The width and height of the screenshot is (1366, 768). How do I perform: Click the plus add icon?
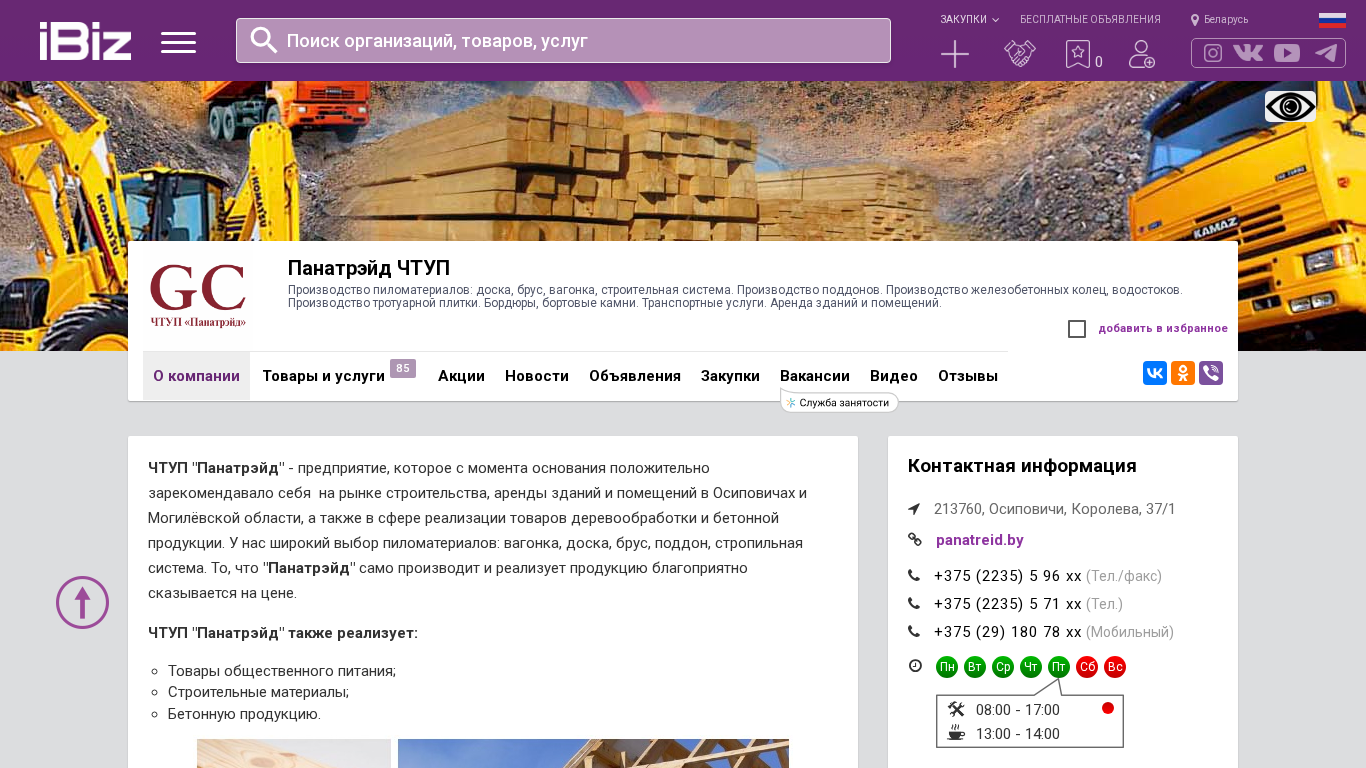[x=955, y=54]
